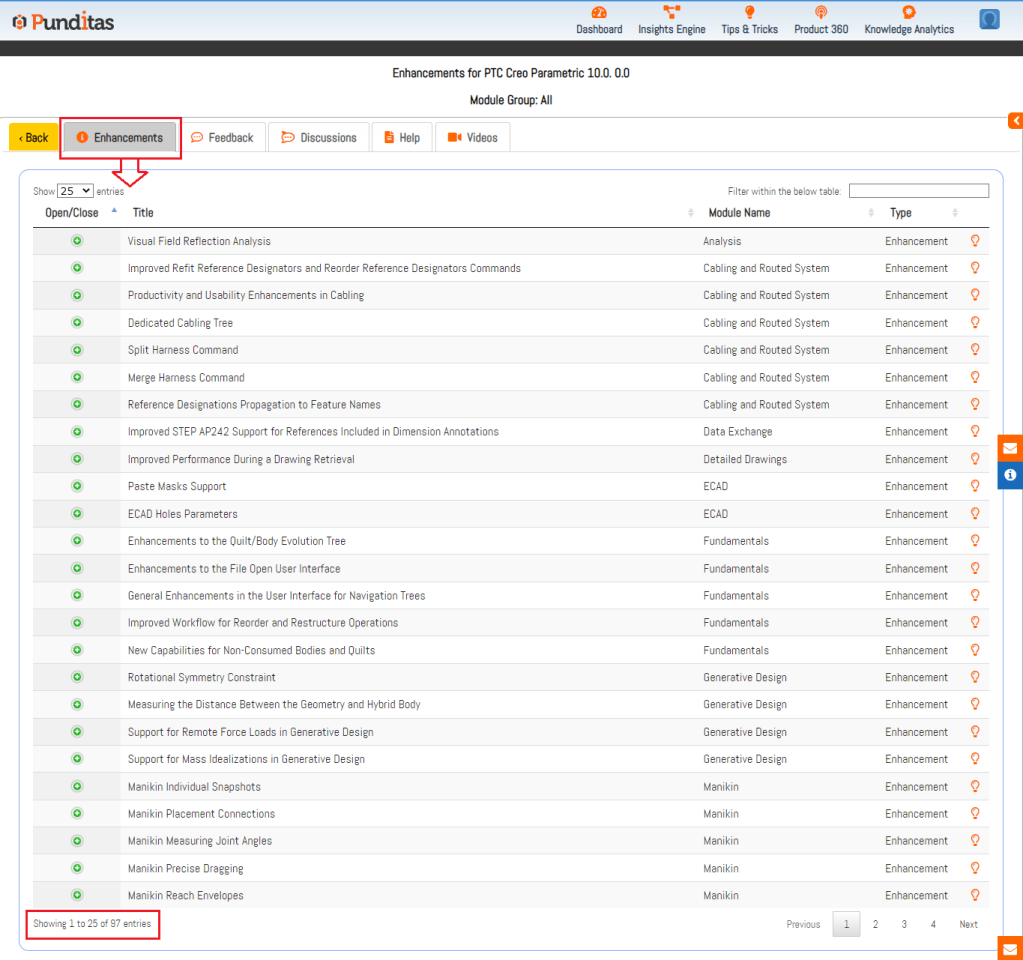Viewport: 1023px width, 960px height.
Task: Click the blue info icon on right edge
Action: coord(1010,474)
